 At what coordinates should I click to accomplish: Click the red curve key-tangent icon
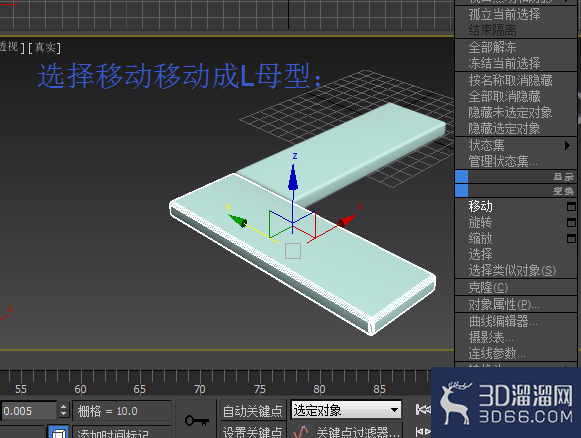(302, 431)
